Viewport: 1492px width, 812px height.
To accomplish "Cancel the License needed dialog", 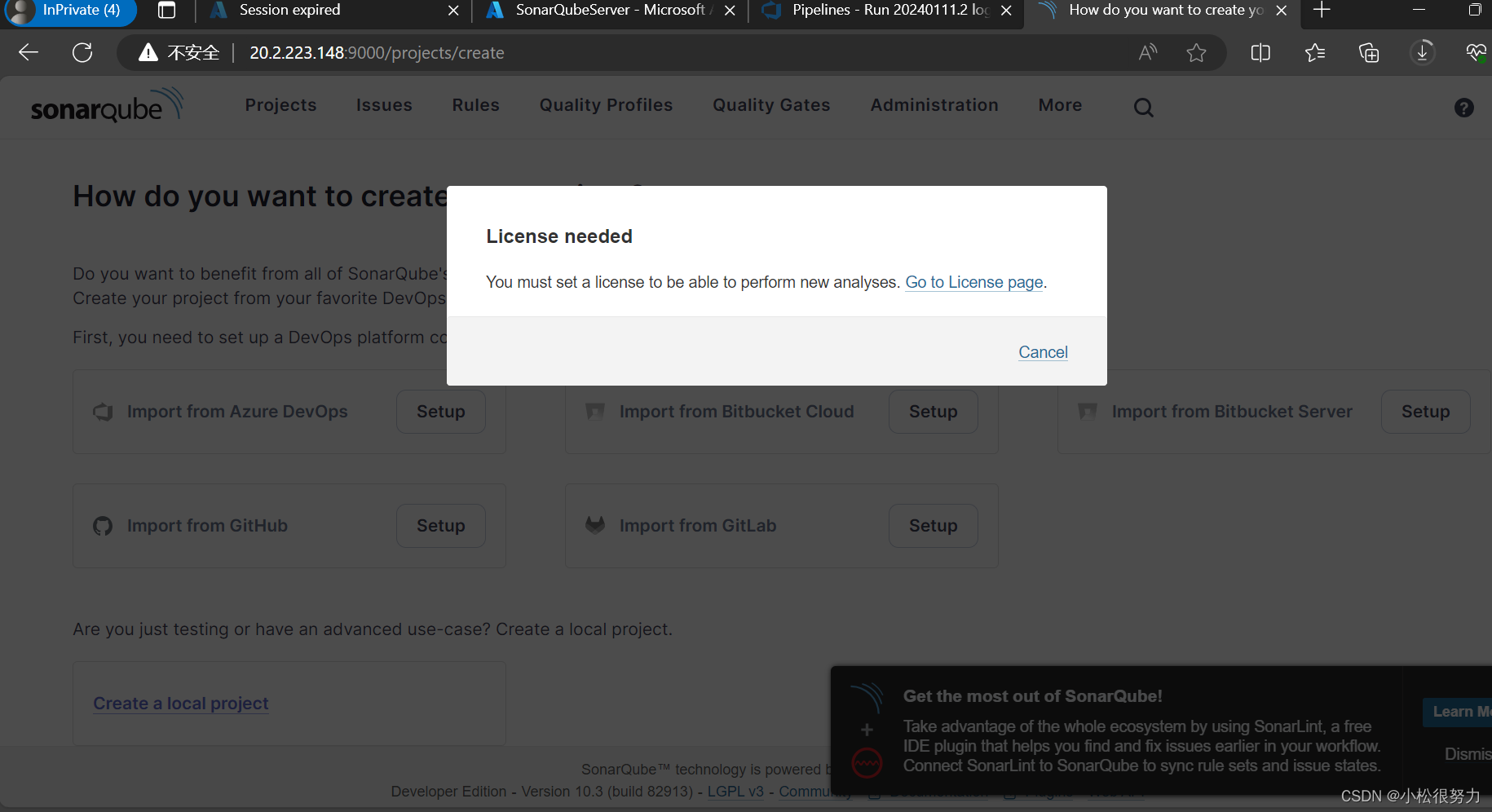I will pos(1043,352).
